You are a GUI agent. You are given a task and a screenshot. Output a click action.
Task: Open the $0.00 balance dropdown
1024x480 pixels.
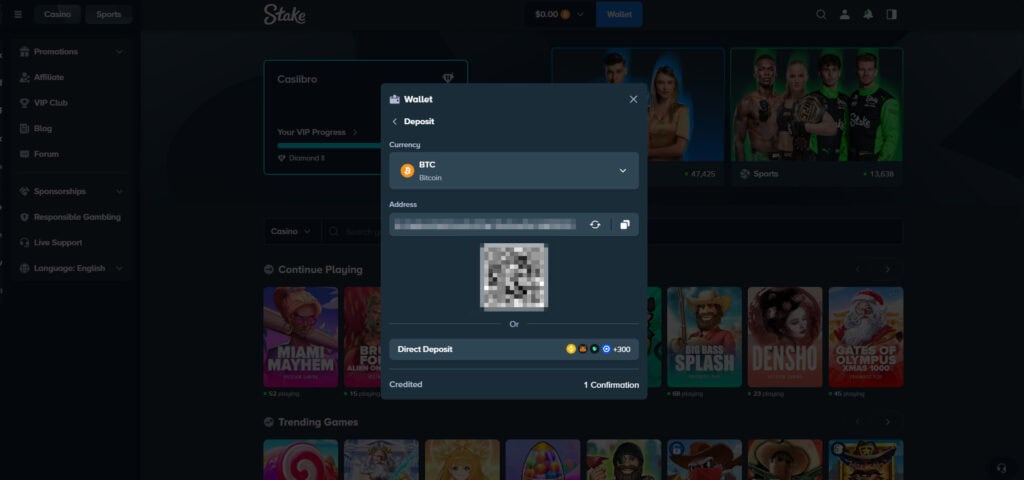(x=560, y=14)
